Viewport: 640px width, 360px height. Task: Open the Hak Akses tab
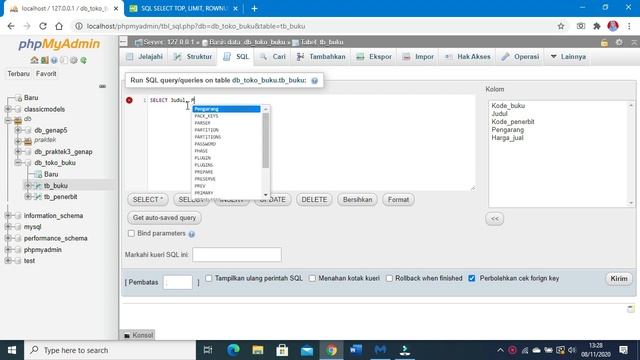pos(468,57)
